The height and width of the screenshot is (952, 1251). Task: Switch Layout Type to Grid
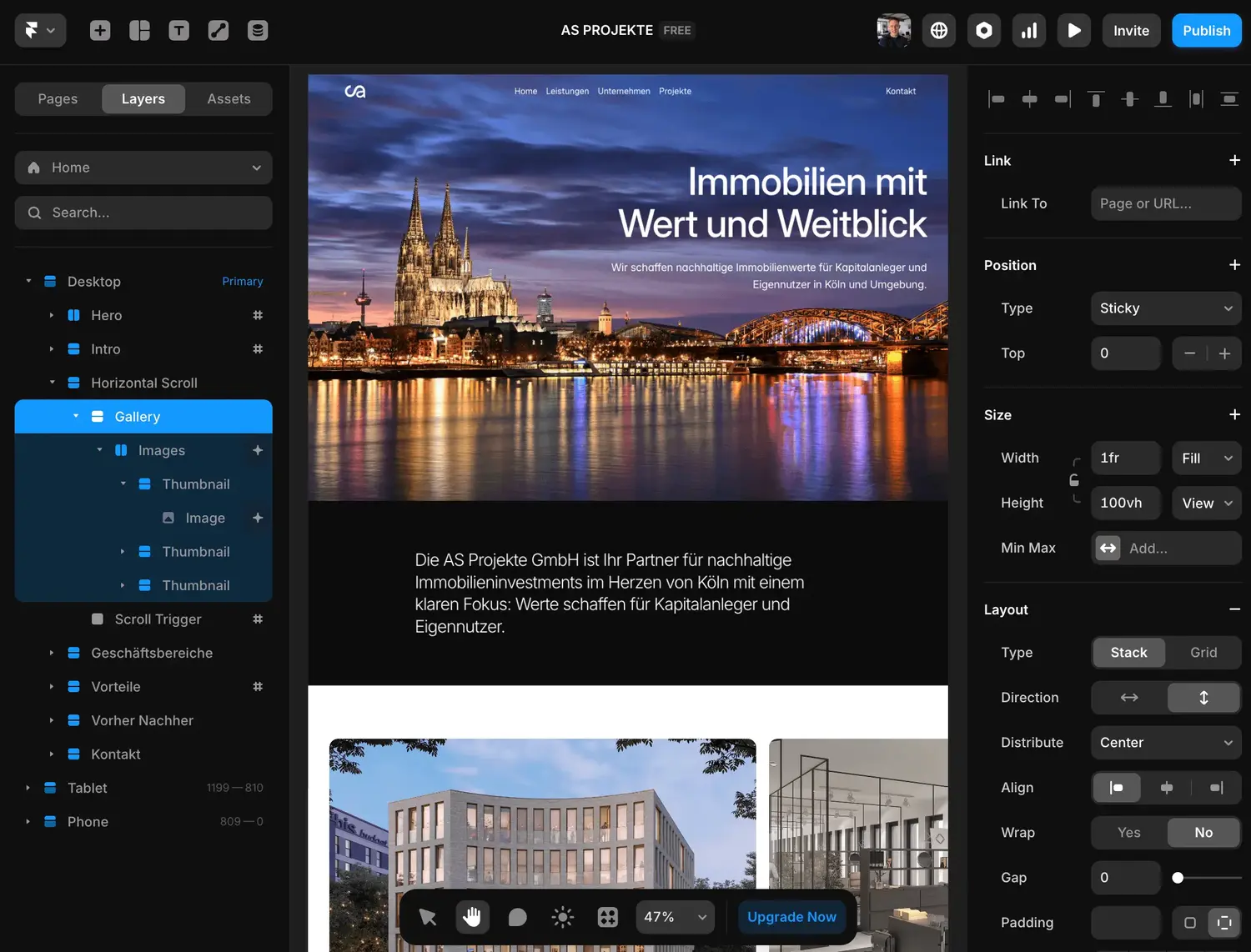1203,653
